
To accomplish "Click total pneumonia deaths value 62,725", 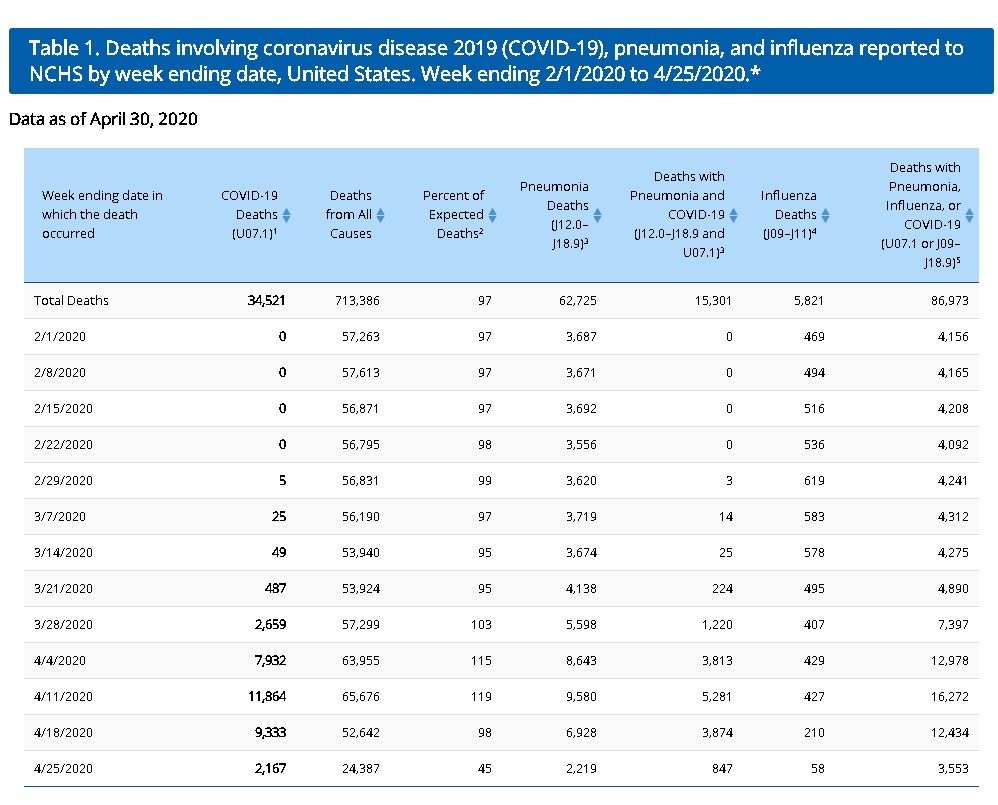I will coord(578,300).
